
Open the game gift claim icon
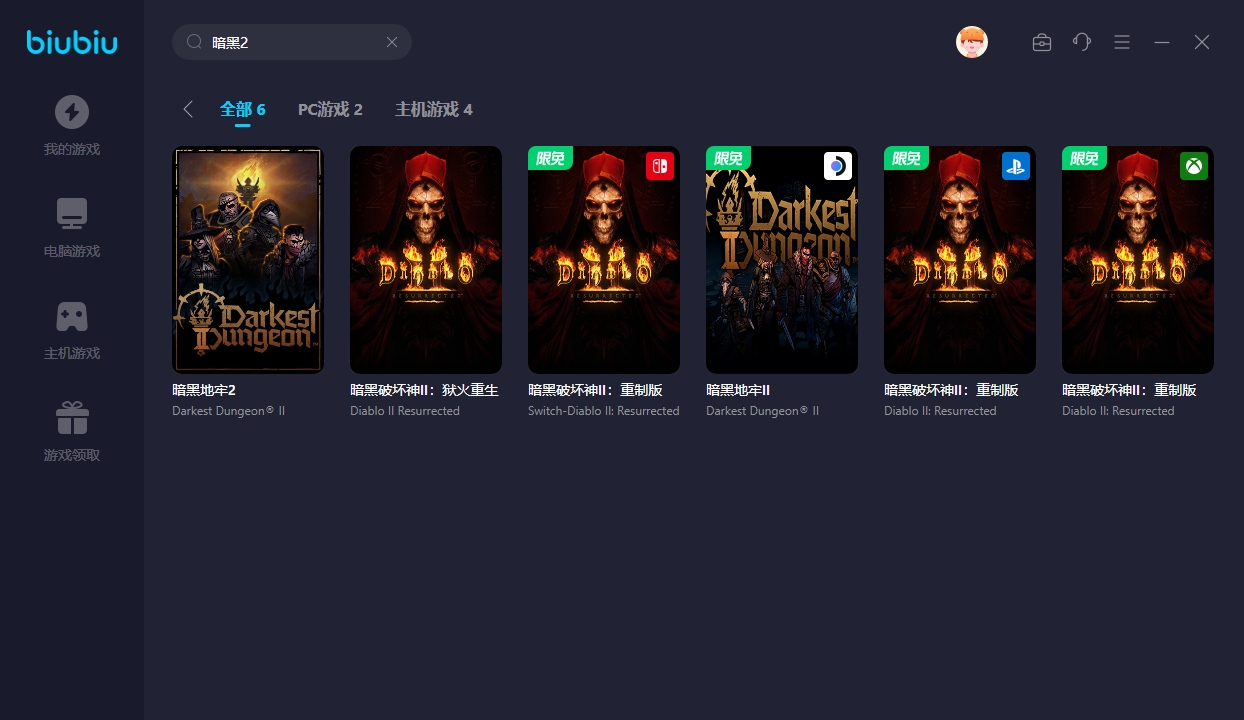pos(71,418)
